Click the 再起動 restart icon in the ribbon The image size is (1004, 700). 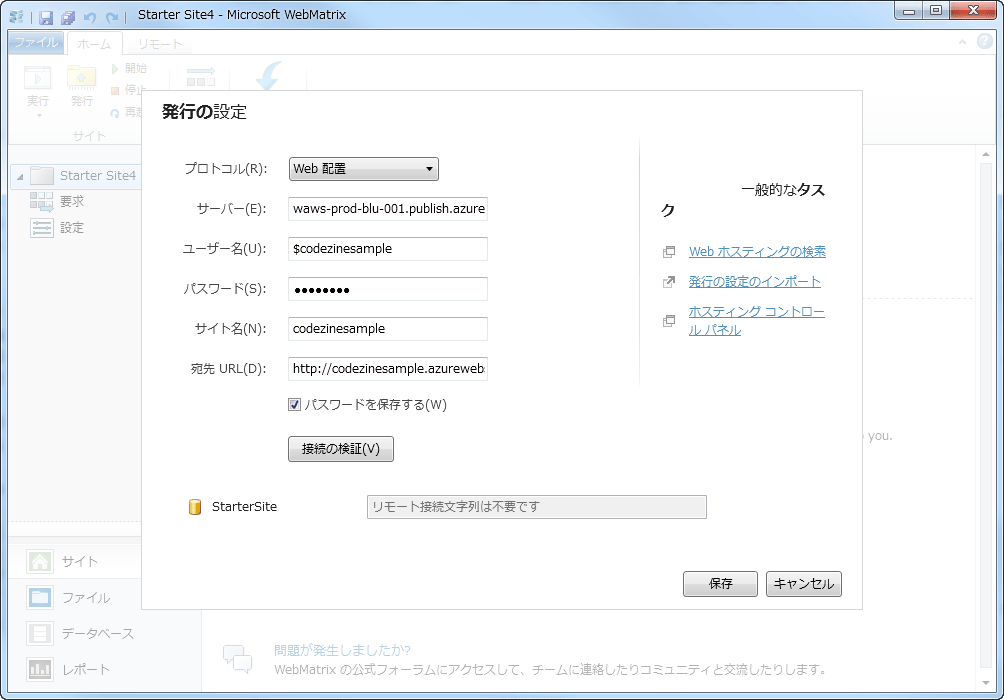(115, 113)
